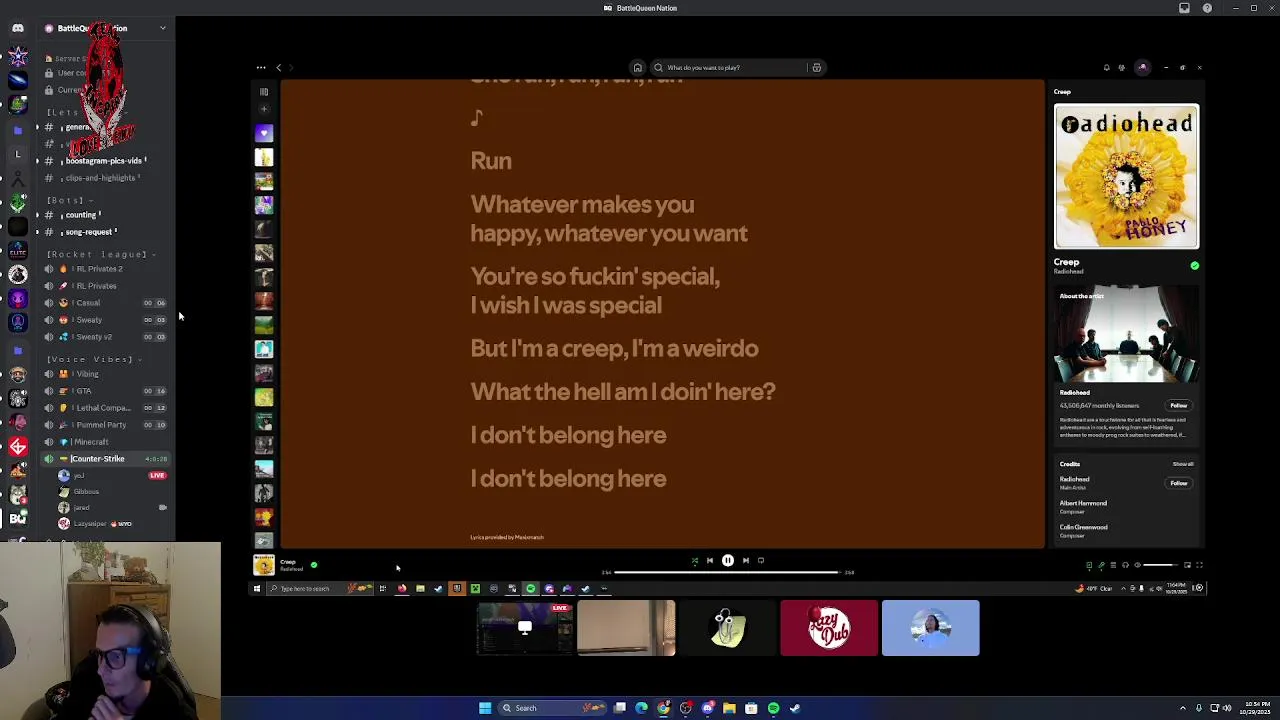1280x720 pixels.
Task: Open the boostagram-pics-vids channel
Action: point(106,161)
